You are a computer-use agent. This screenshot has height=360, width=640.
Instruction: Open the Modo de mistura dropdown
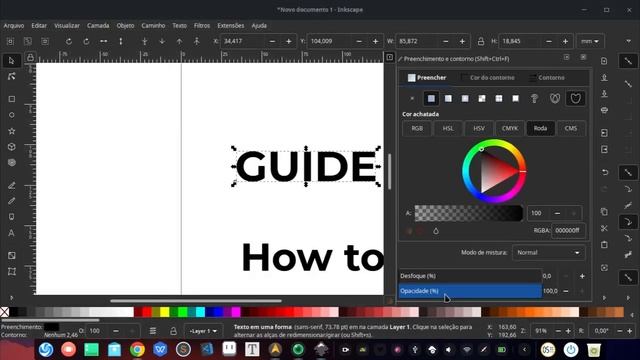pos(548,253)
